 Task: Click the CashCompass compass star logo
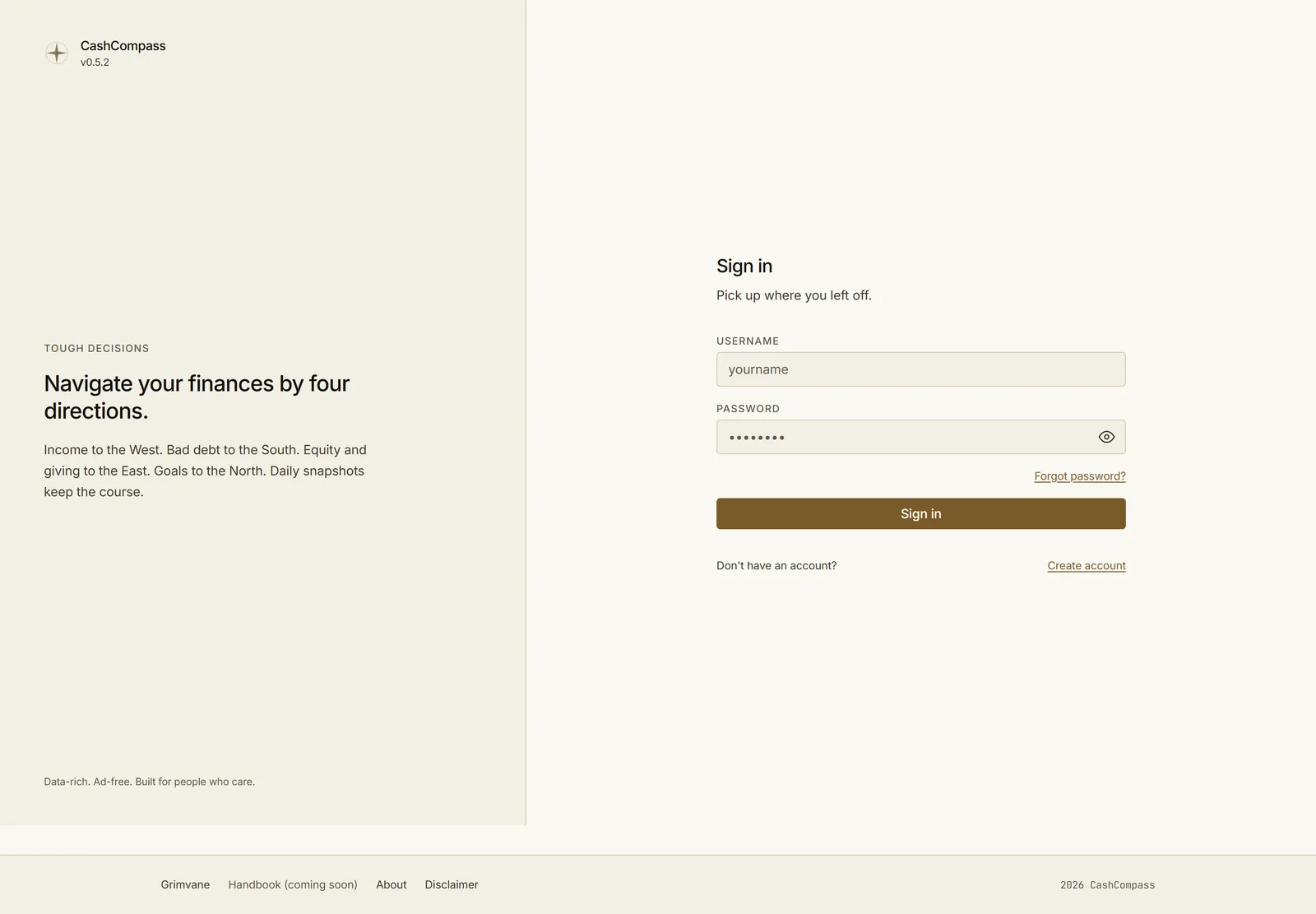57,53
